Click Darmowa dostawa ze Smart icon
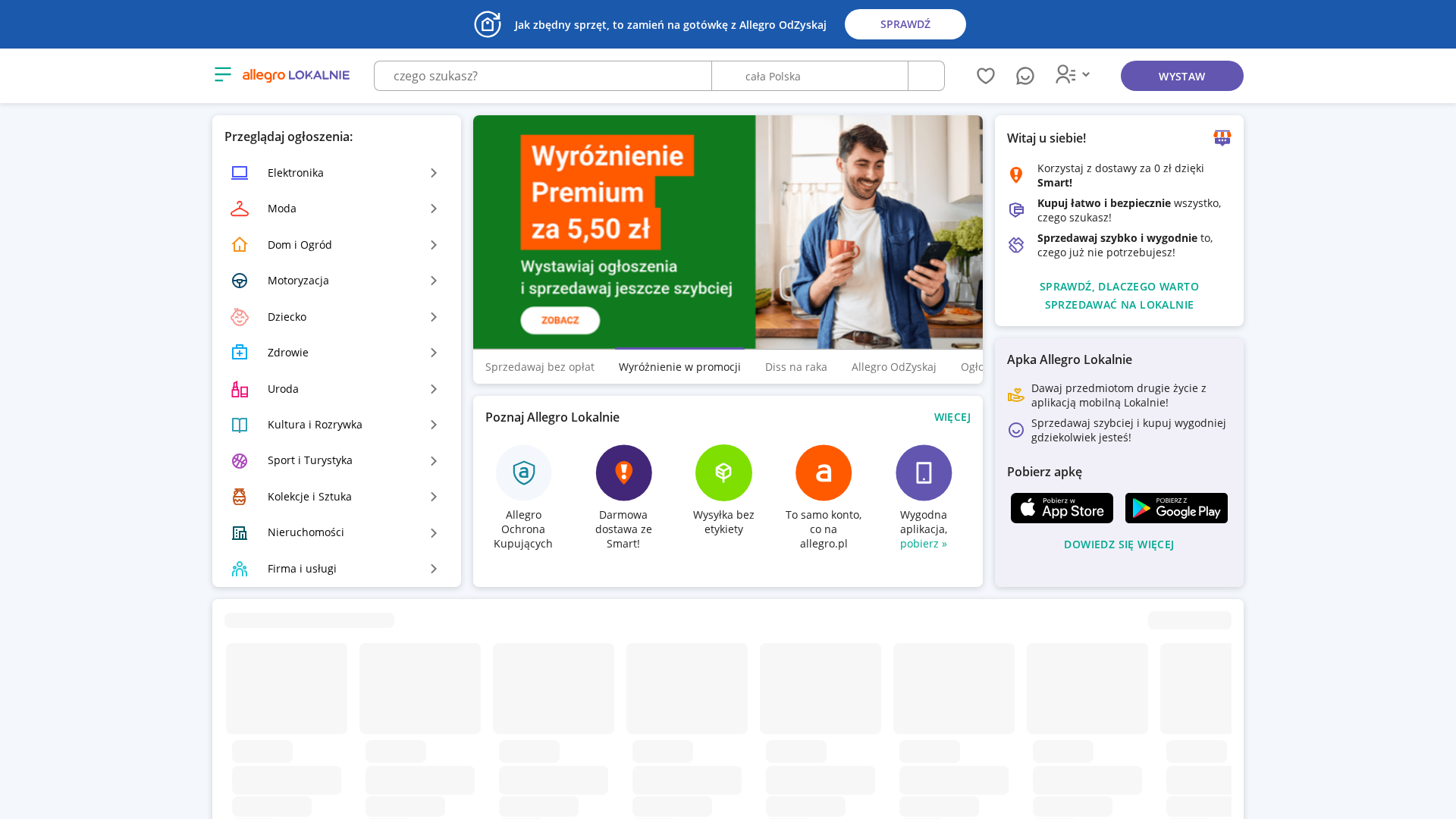The height and width of the screenshot is (819, 1456). pos(623,472)
